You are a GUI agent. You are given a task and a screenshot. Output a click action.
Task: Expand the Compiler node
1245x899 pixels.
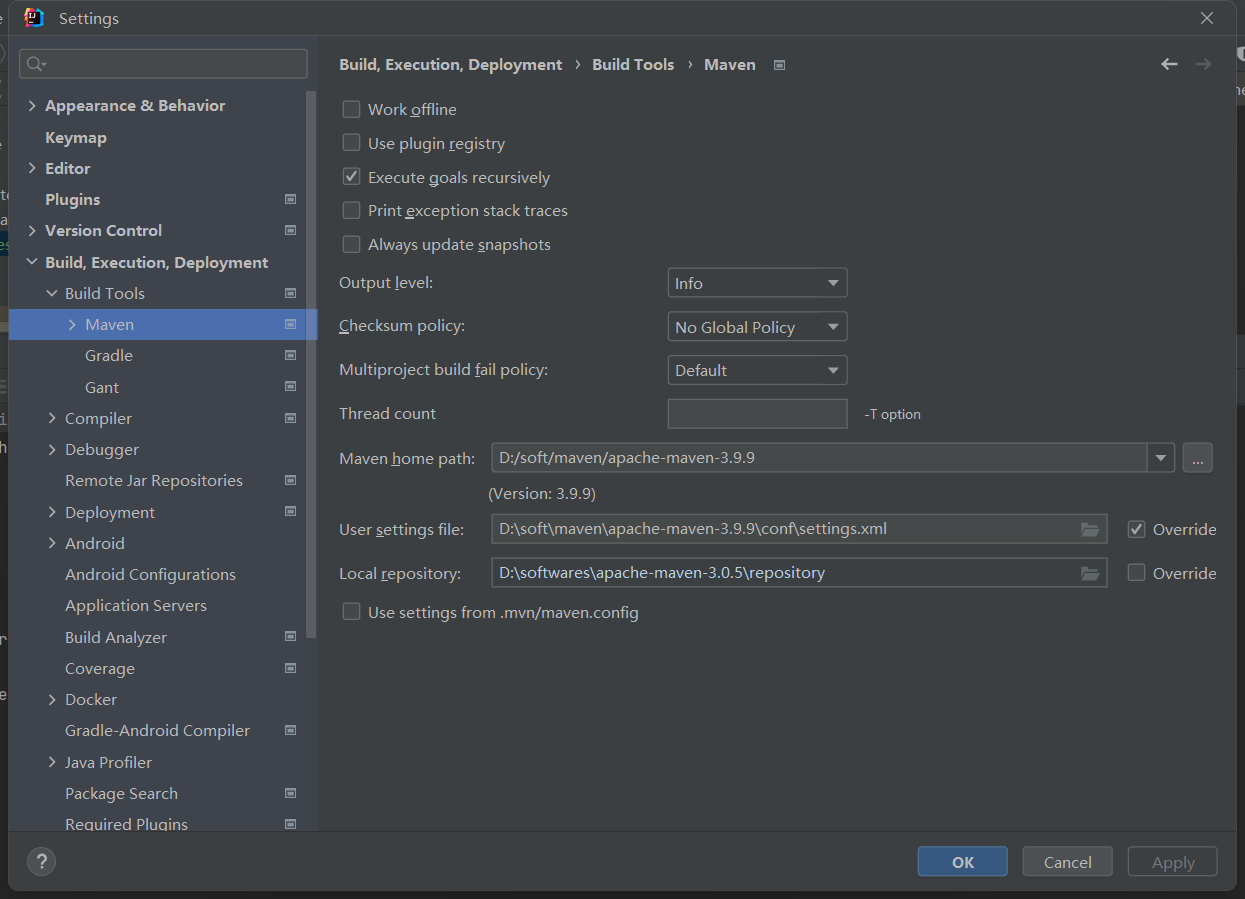pos(52,418)
